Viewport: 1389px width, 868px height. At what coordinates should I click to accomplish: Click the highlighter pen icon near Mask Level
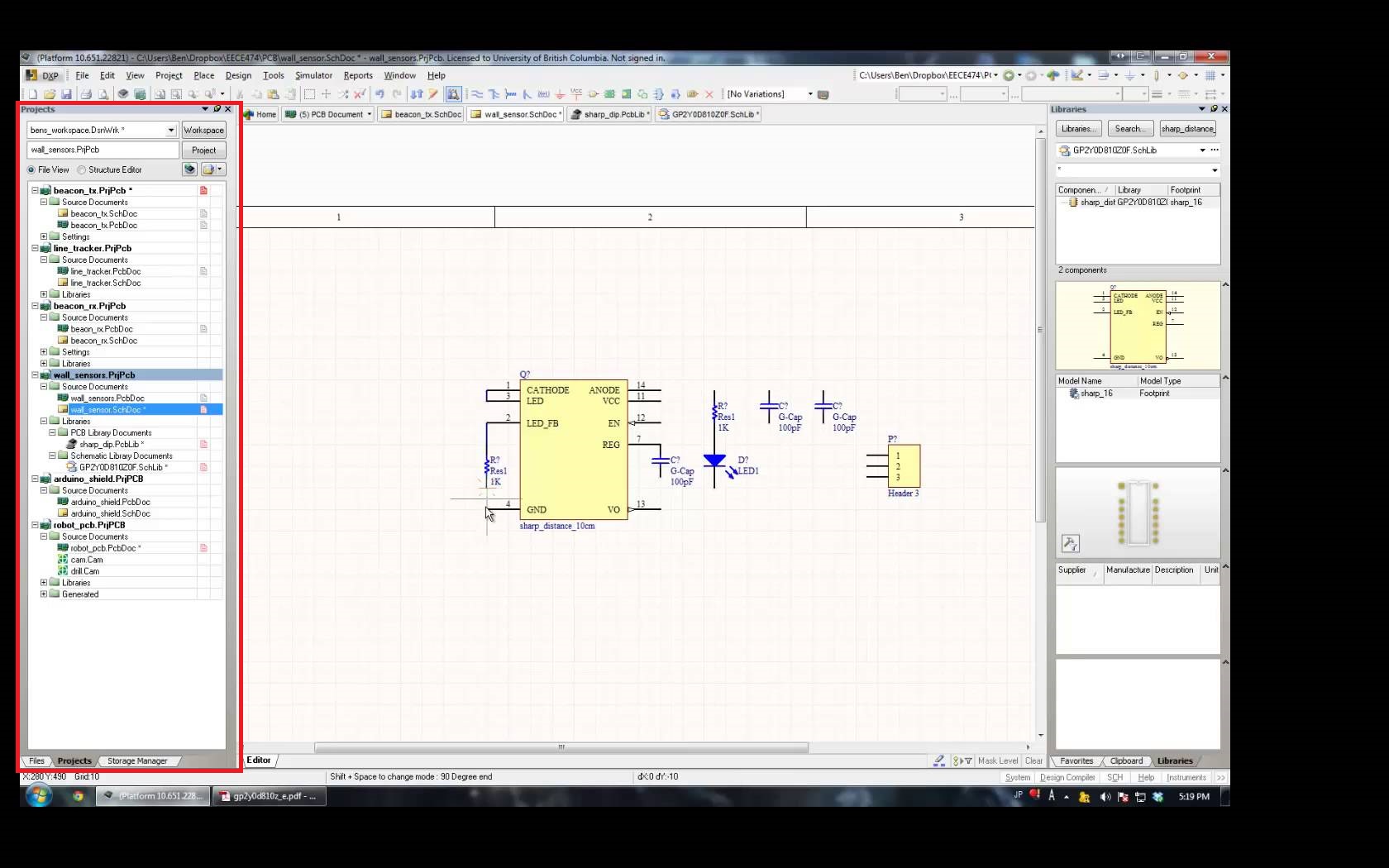coord(938,761)
